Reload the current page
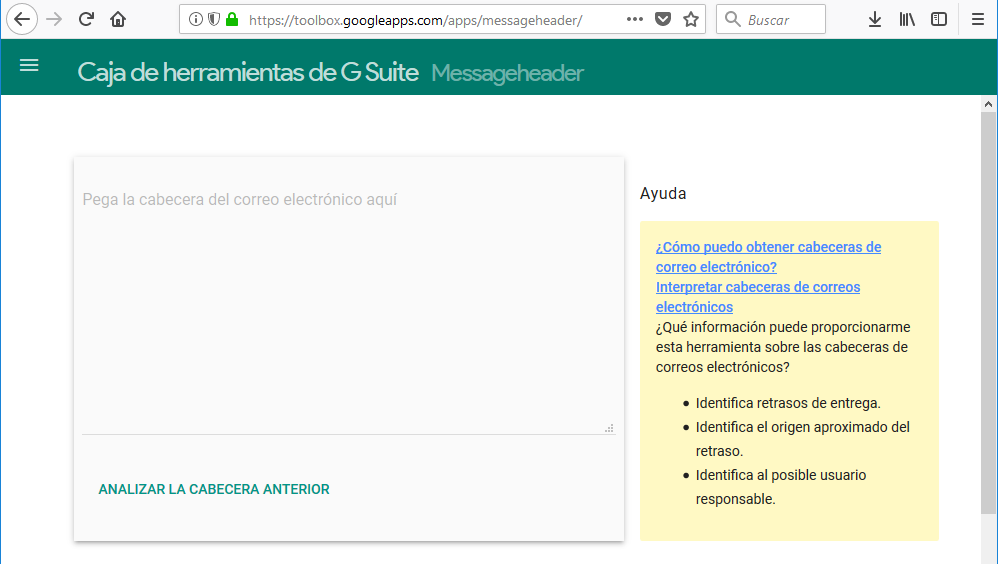998x564 pixels. (87, 19)
